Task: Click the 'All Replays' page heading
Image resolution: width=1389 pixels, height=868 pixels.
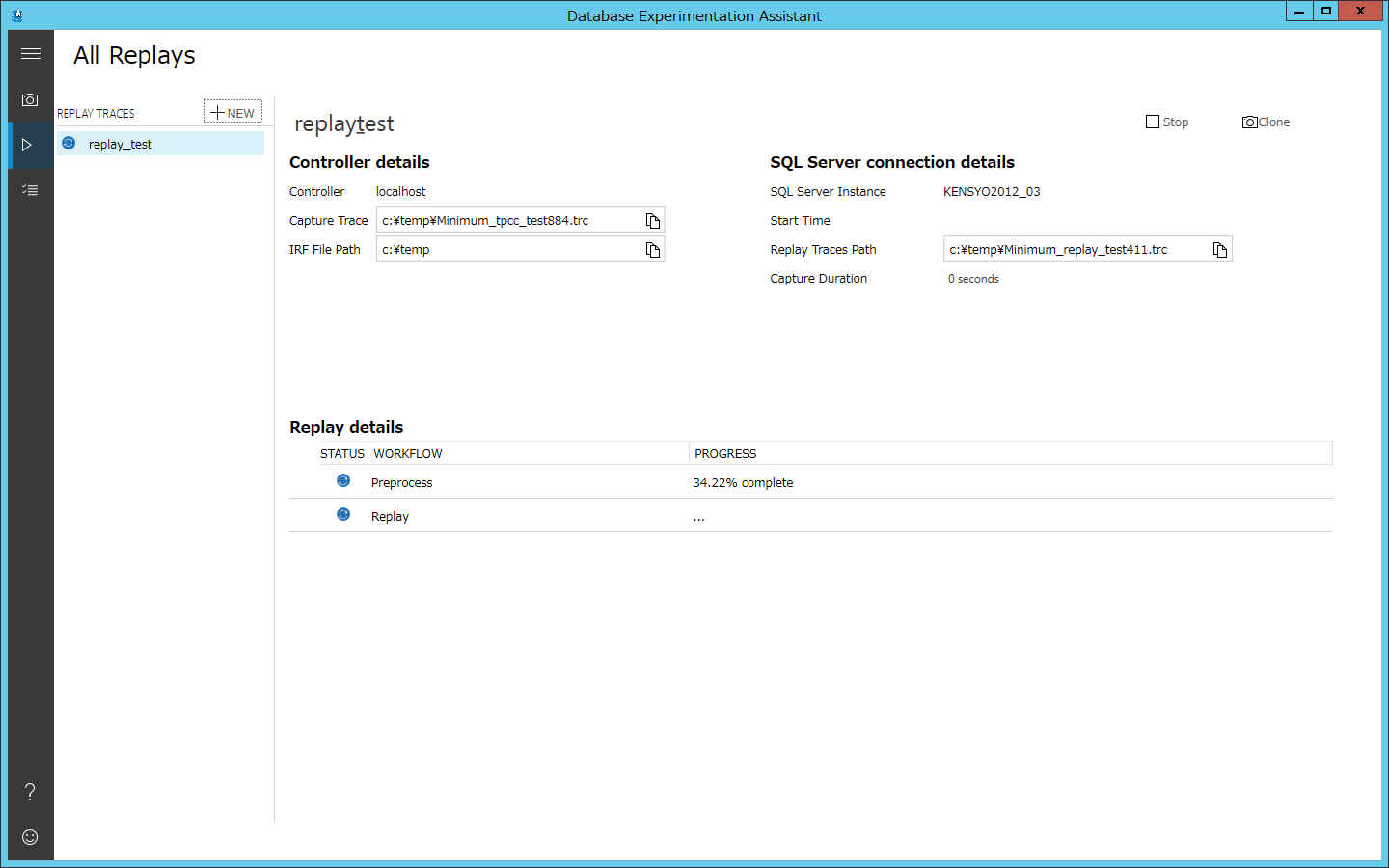Action: click(134, 55)
